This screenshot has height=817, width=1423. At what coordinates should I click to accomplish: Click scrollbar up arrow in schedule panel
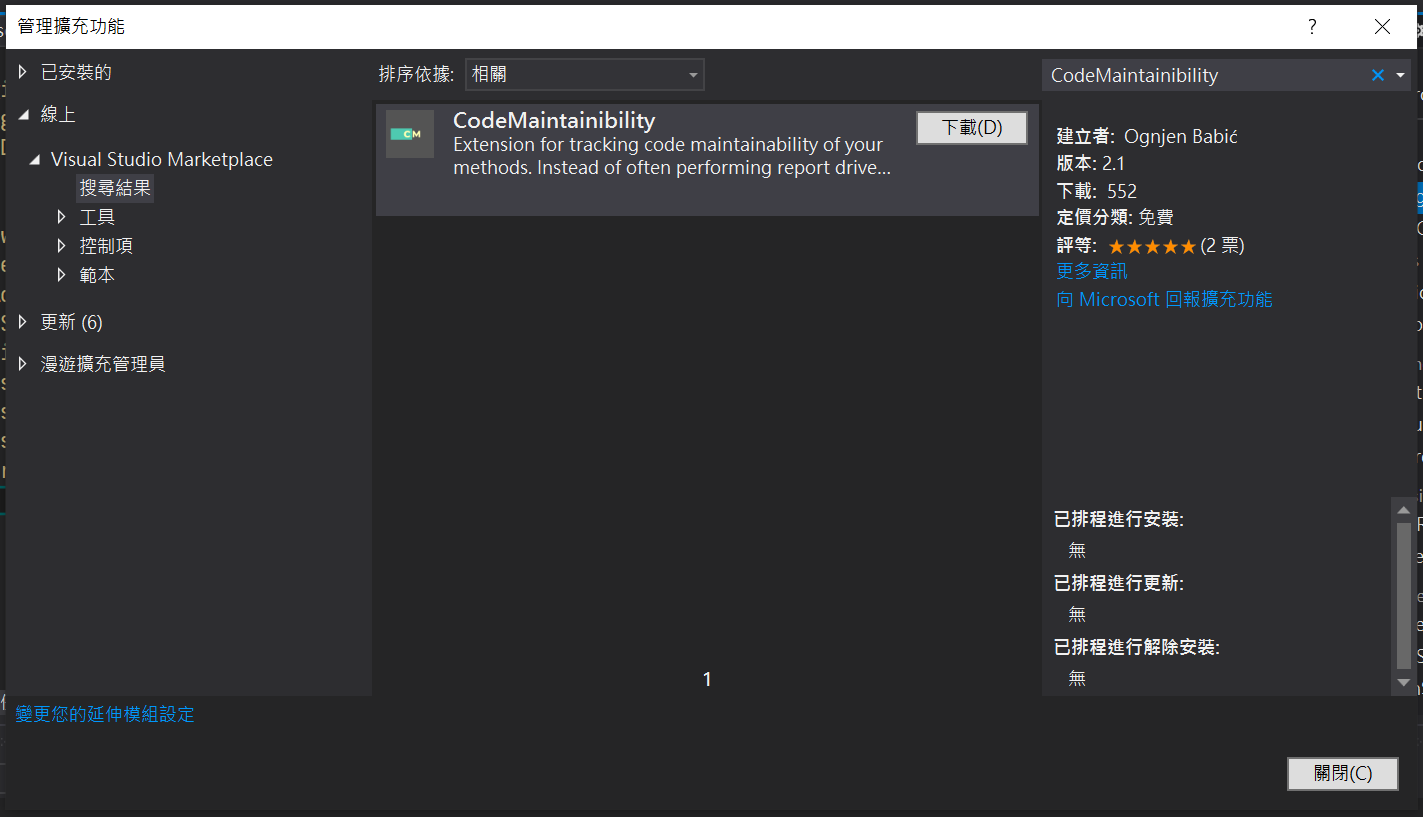click(x=1403, y=510)
